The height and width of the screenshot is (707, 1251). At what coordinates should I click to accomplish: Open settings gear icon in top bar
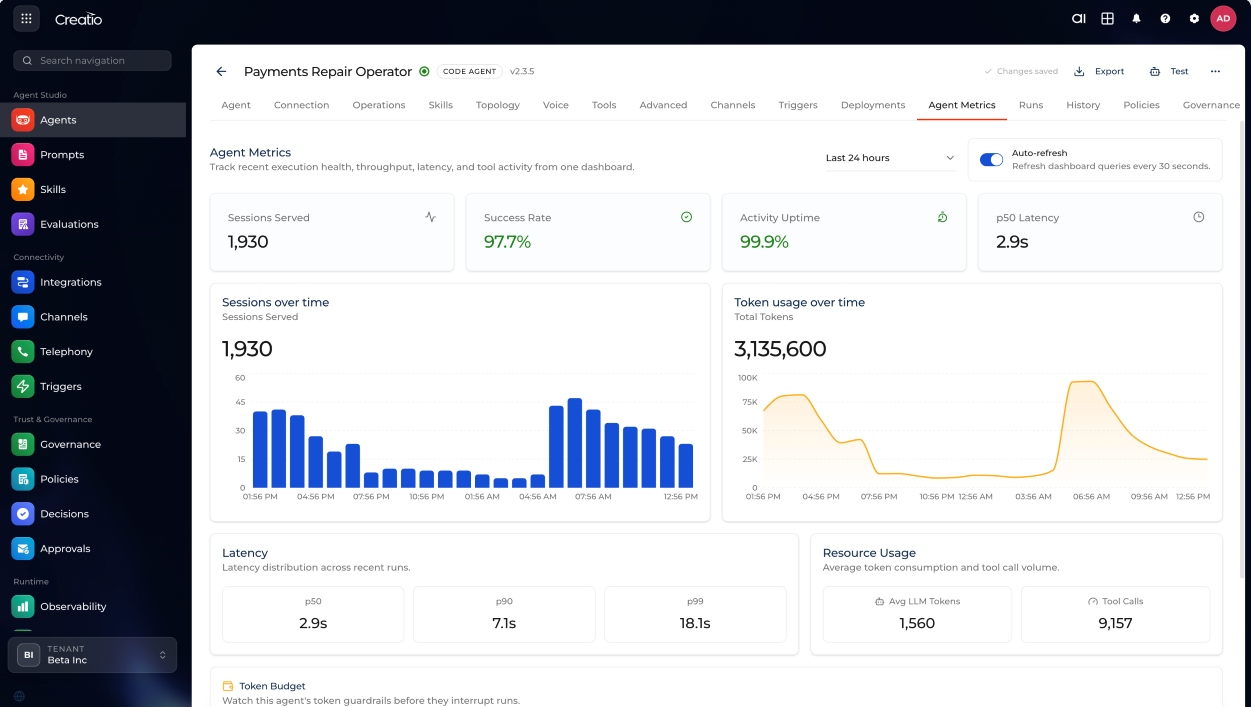1194,19
